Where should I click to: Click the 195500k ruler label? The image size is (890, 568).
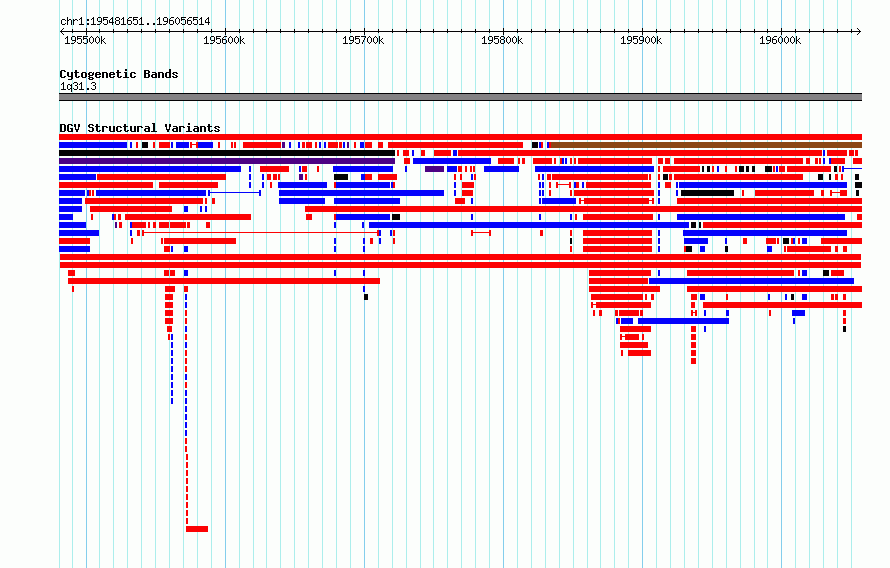point(85,40)
